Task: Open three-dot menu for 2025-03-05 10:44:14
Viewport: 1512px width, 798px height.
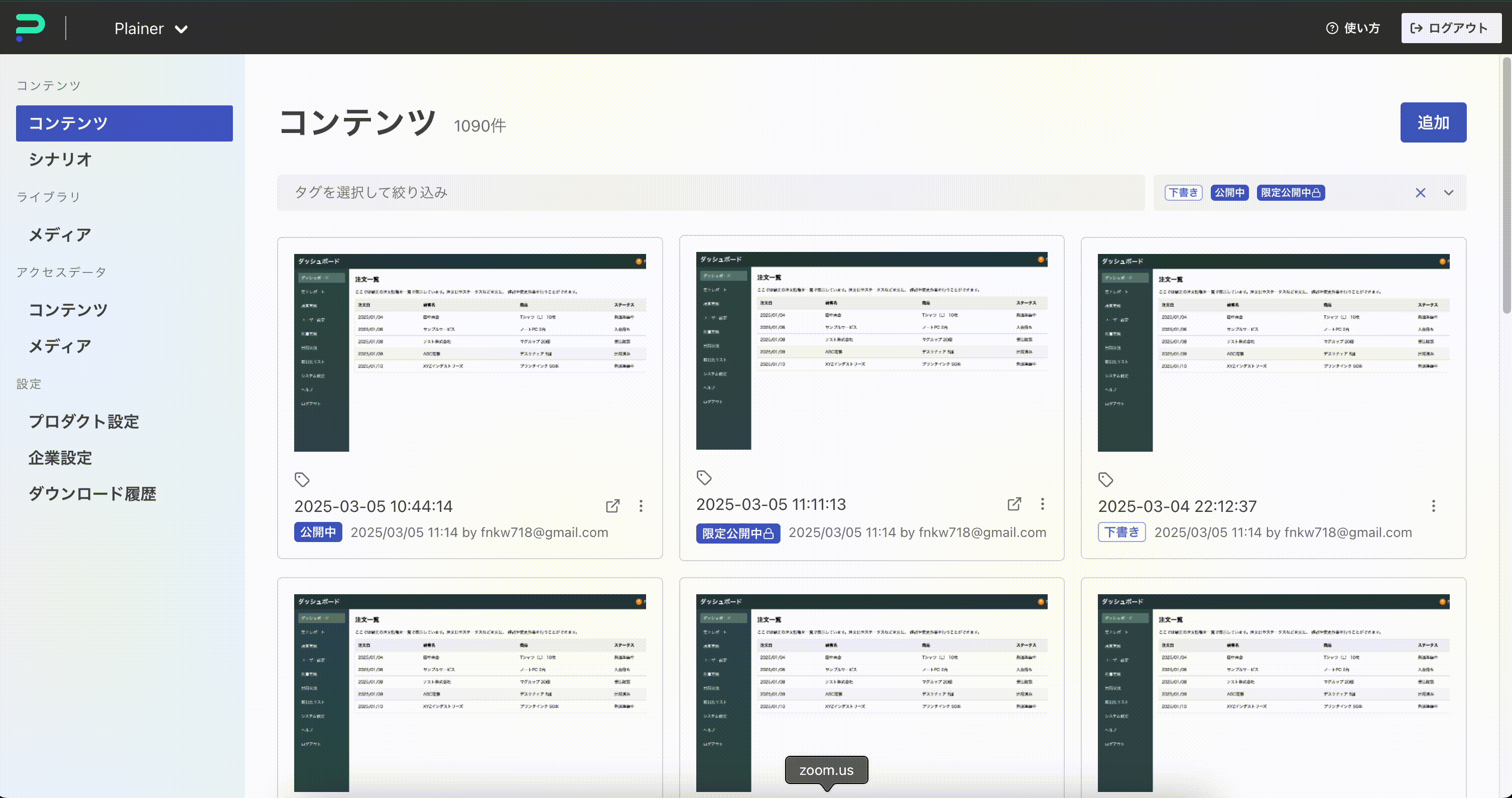Action: [x=641, y=506]
